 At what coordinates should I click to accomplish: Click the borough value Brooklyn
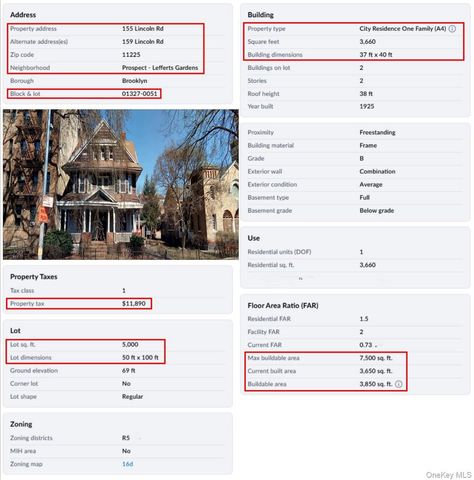click(134, 81)
